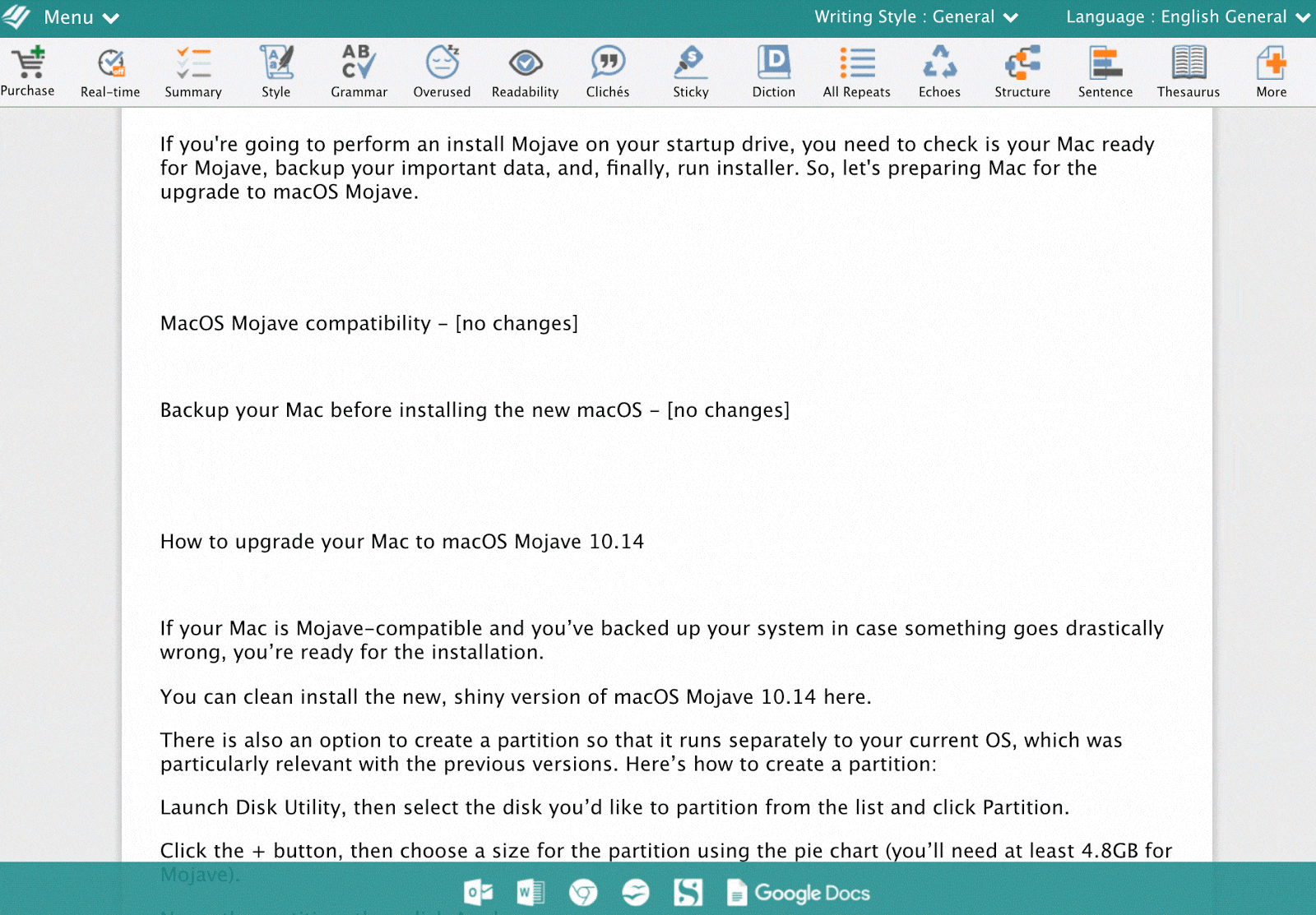Open the Overused words report
1316x915 pixels.
(443, 72)
